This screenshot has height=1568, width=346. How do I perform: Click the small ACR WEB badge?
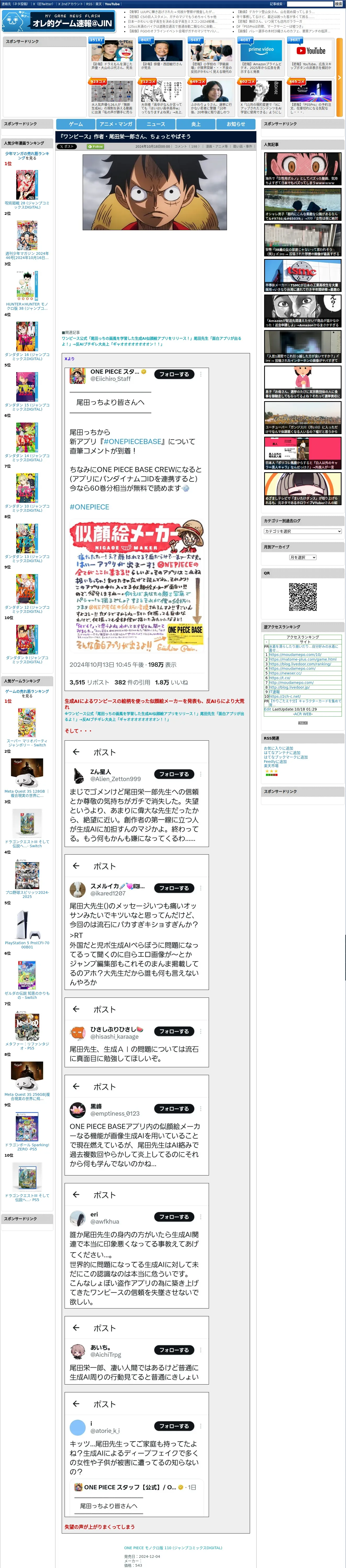point(303,723)
